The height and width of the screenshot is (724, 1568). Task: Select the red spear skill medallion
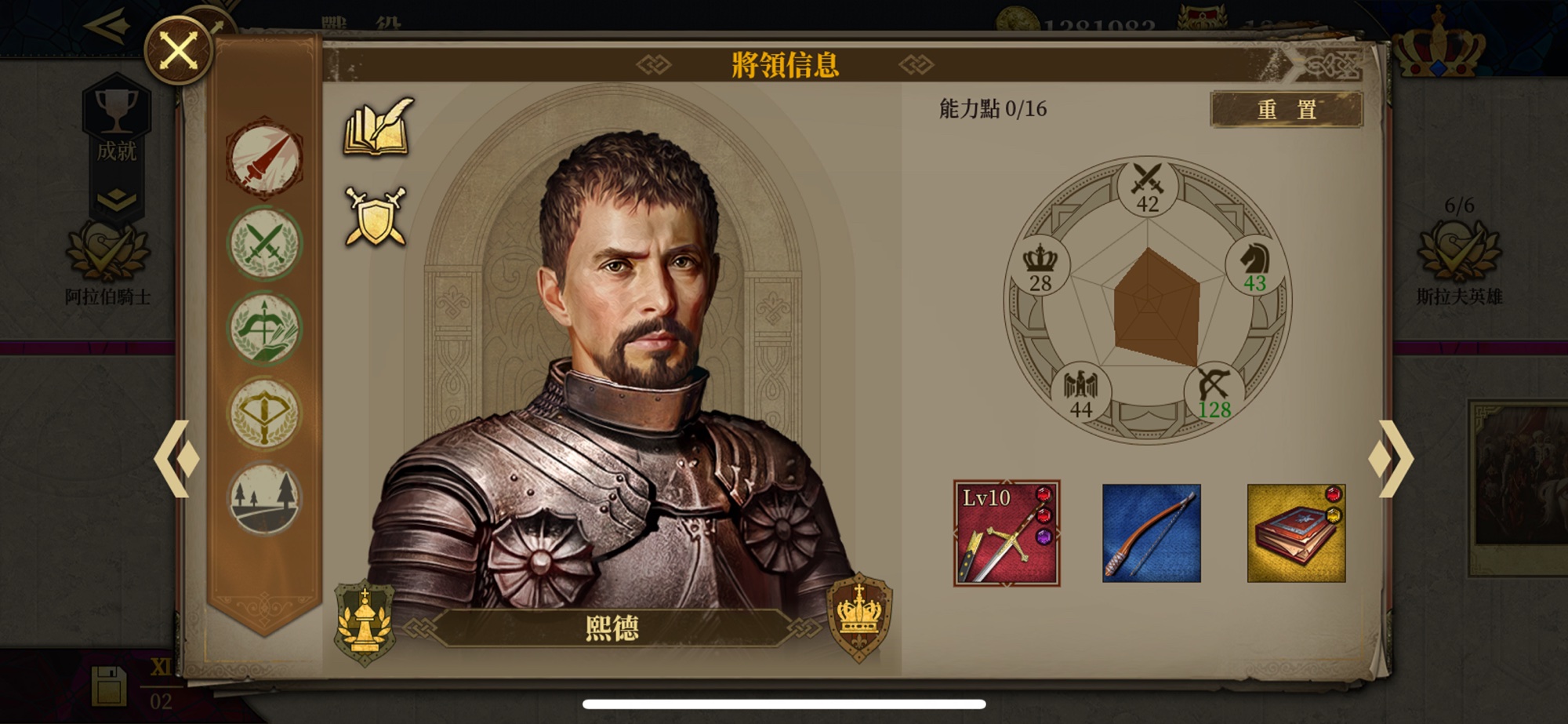(264, 158)
